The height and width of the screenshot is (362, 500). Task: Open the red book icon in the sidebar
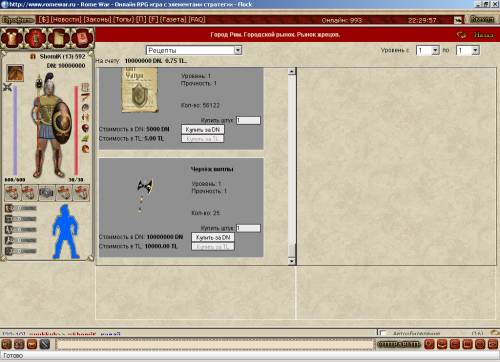click(82, 38)
